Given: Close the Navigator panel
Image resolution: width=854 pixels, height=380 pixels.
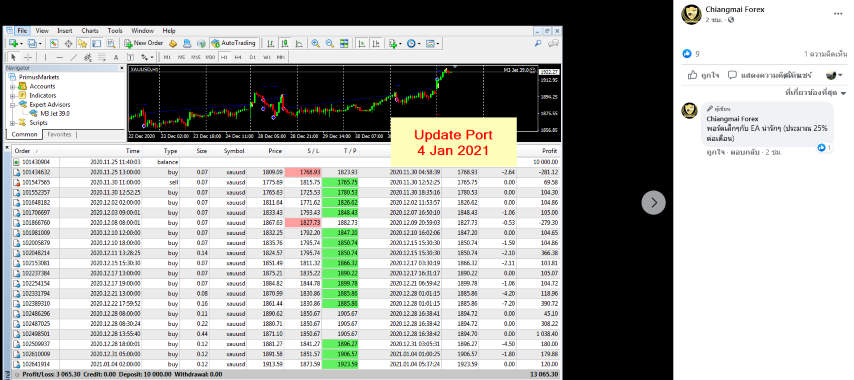Looking at the screenshot, I should click(x=122, y=68).
